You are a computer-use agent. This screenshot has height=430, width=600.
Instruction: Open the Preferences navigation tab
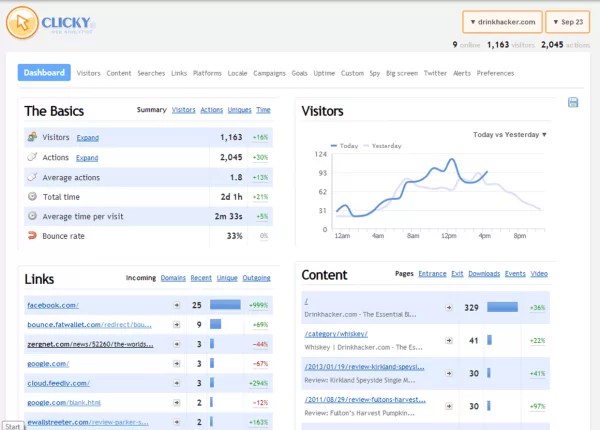(495, 73)
